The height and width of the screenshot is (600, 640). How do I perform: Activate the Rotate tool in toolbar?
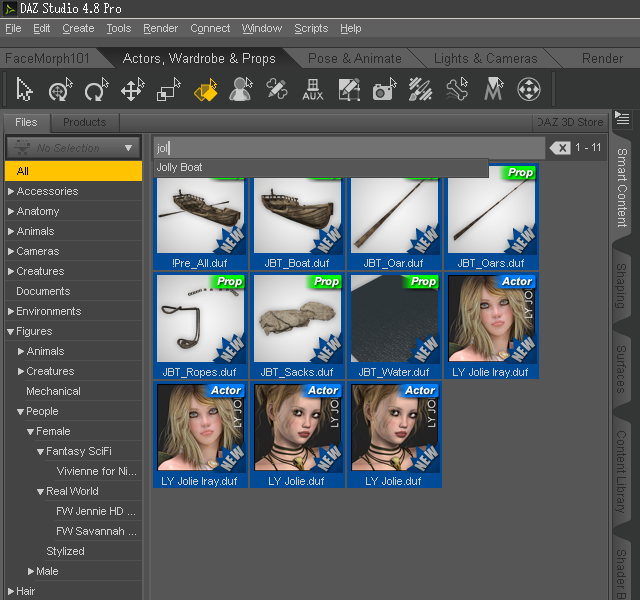click(x=96, y=91)
